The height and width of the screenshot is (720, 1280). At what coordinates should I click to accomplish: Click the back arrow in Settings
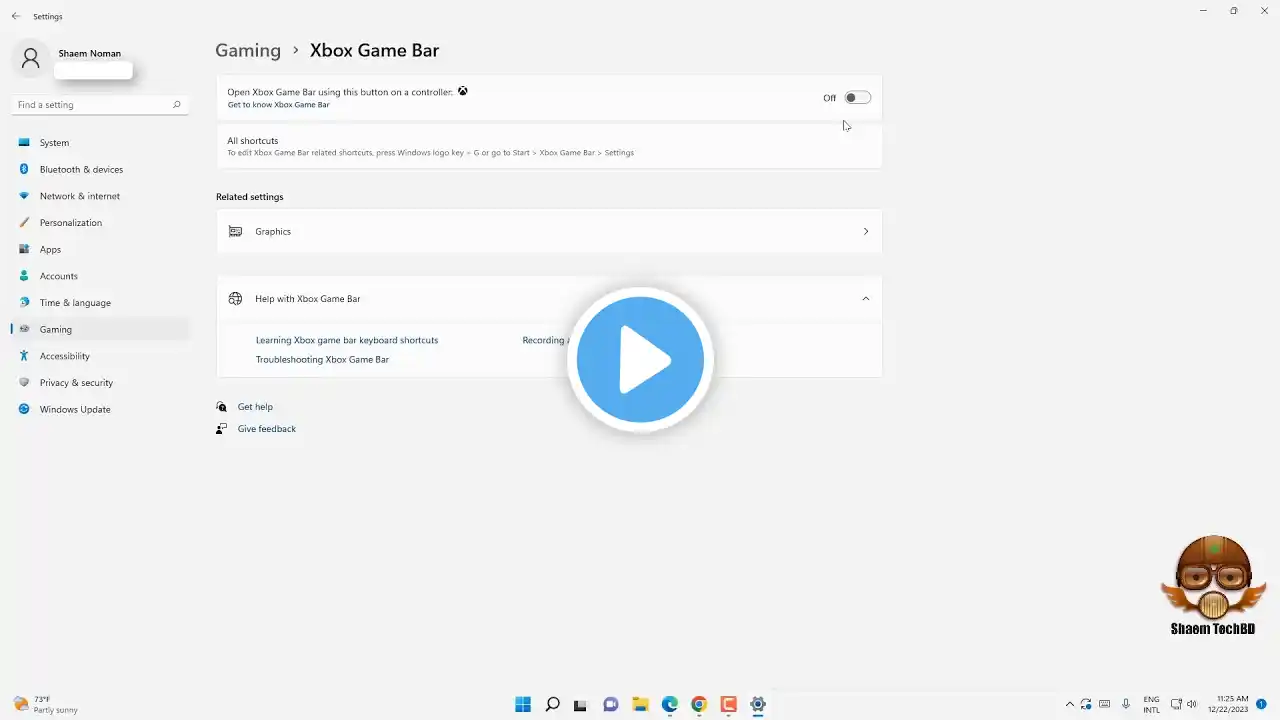tap(15, 17)
